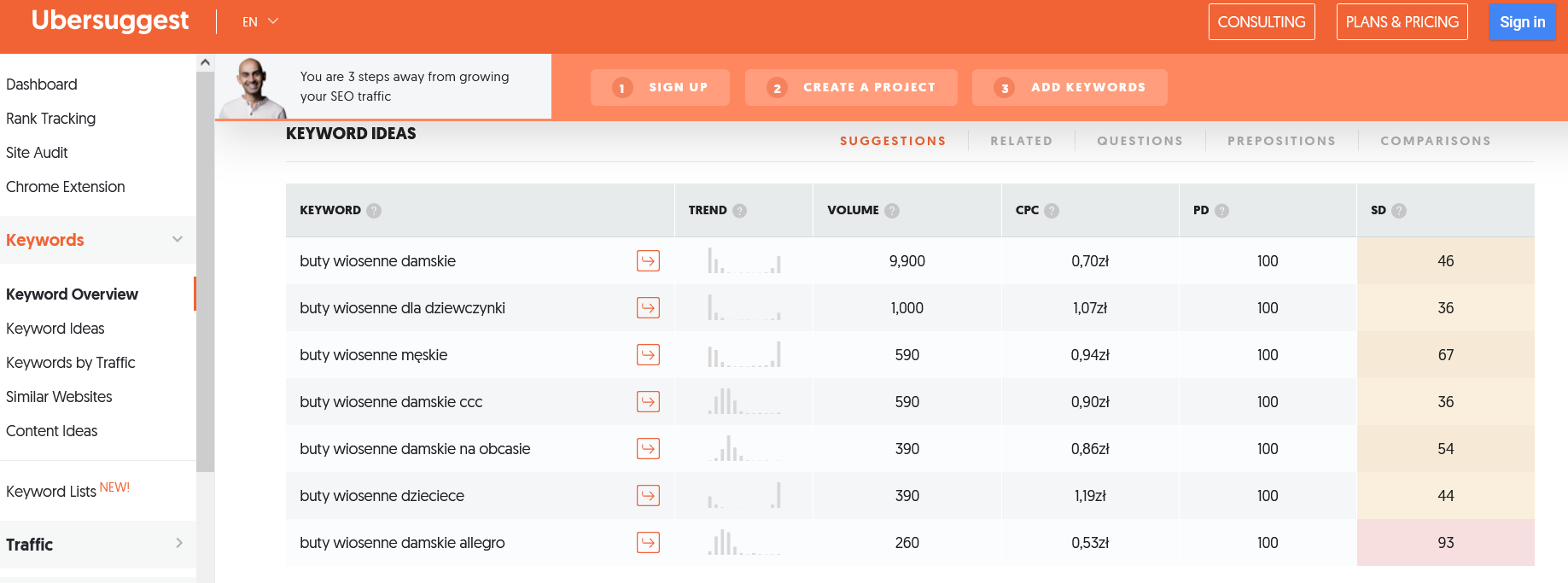View trend chart for buty wiosenne damskie
Screen dimensions: 1568x583
pos(744,260)
